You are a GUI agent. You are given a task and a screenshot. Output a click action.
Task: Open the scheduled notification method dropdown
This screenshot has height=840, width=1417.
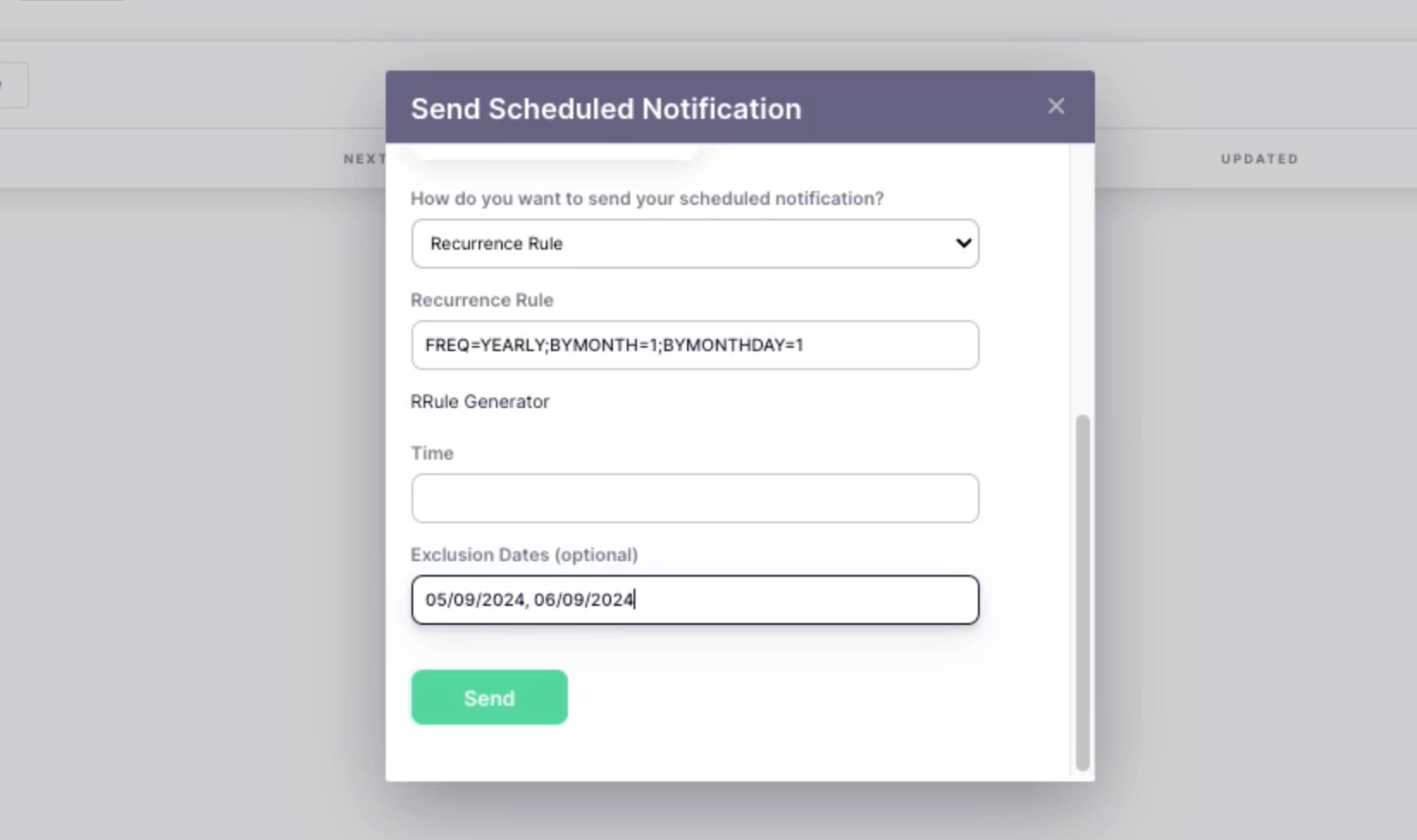click(x=694, y=244)
